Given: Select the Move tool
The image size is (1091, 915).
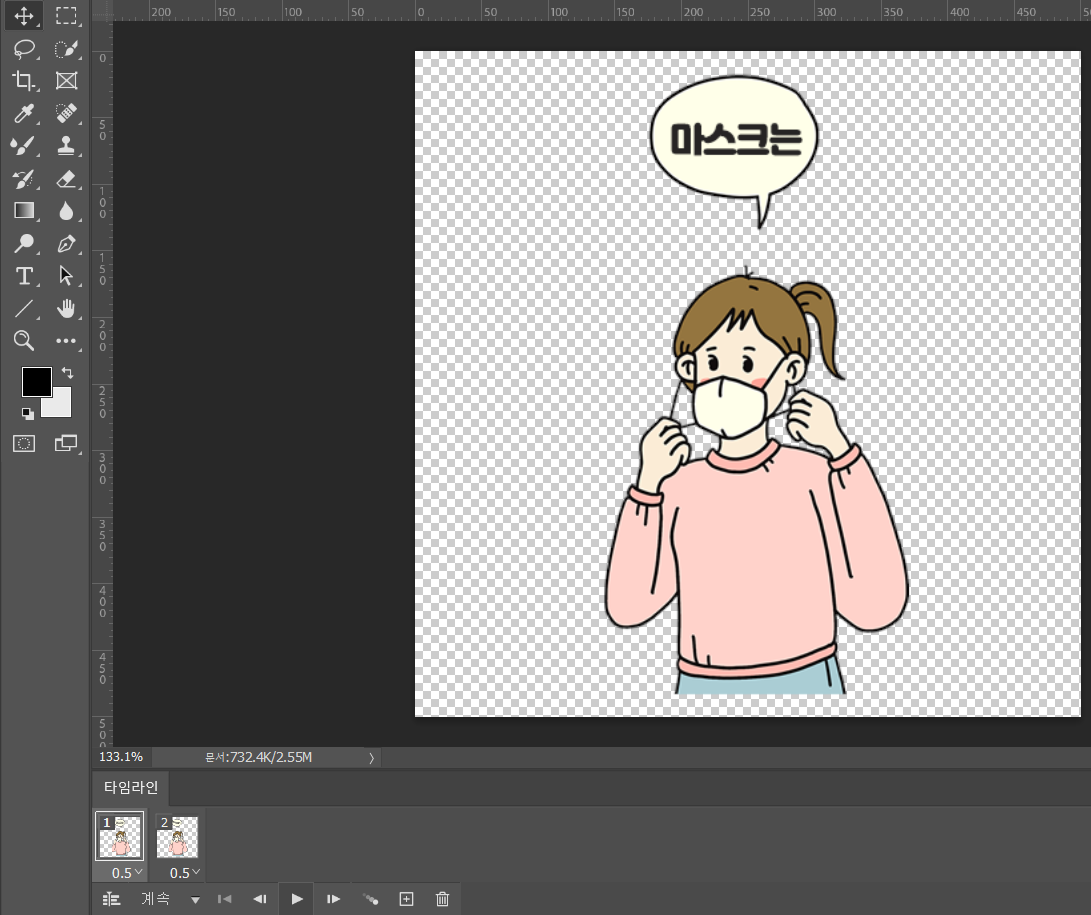Looking at the screenshot, I should 24,15.
